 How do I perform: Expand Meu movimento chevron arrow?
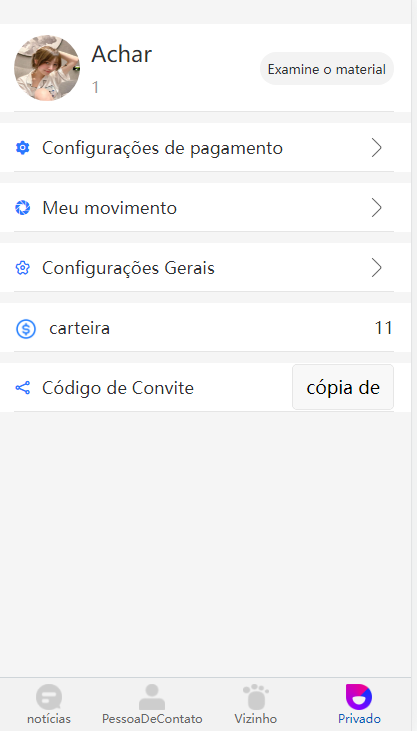point(376,208)
